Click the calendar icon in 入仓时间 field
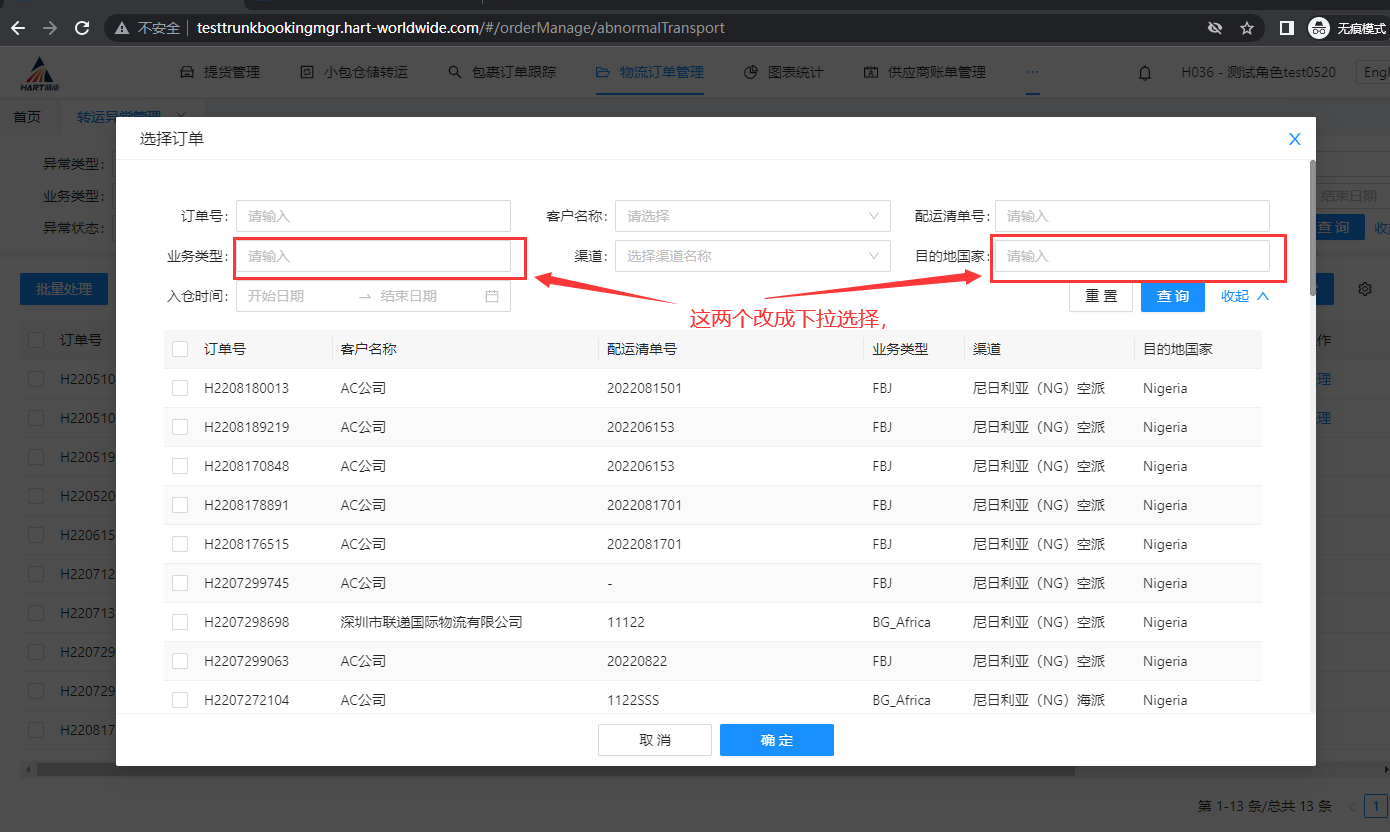Viewport: 1390px width, 832px height. [492, 296]
